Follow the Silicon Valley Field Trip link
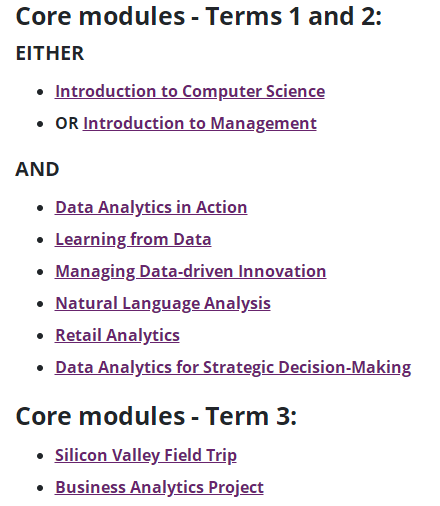 click(x=146, y=455)
